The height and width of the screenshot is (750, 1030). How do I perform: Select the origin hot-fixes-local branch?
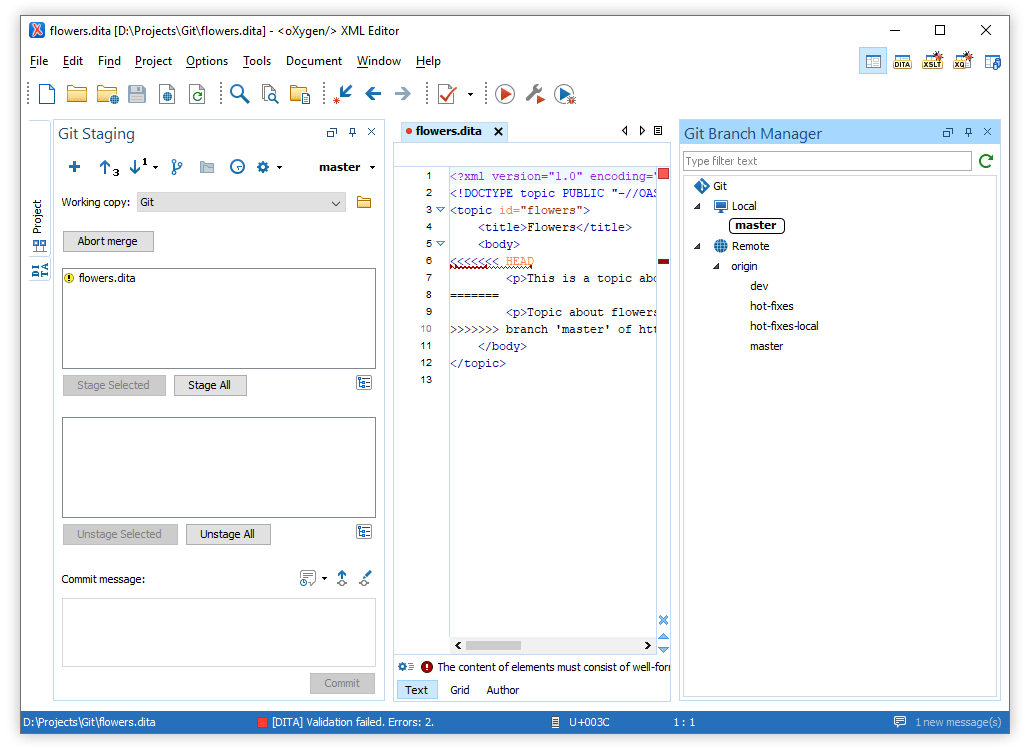[784, 326]
